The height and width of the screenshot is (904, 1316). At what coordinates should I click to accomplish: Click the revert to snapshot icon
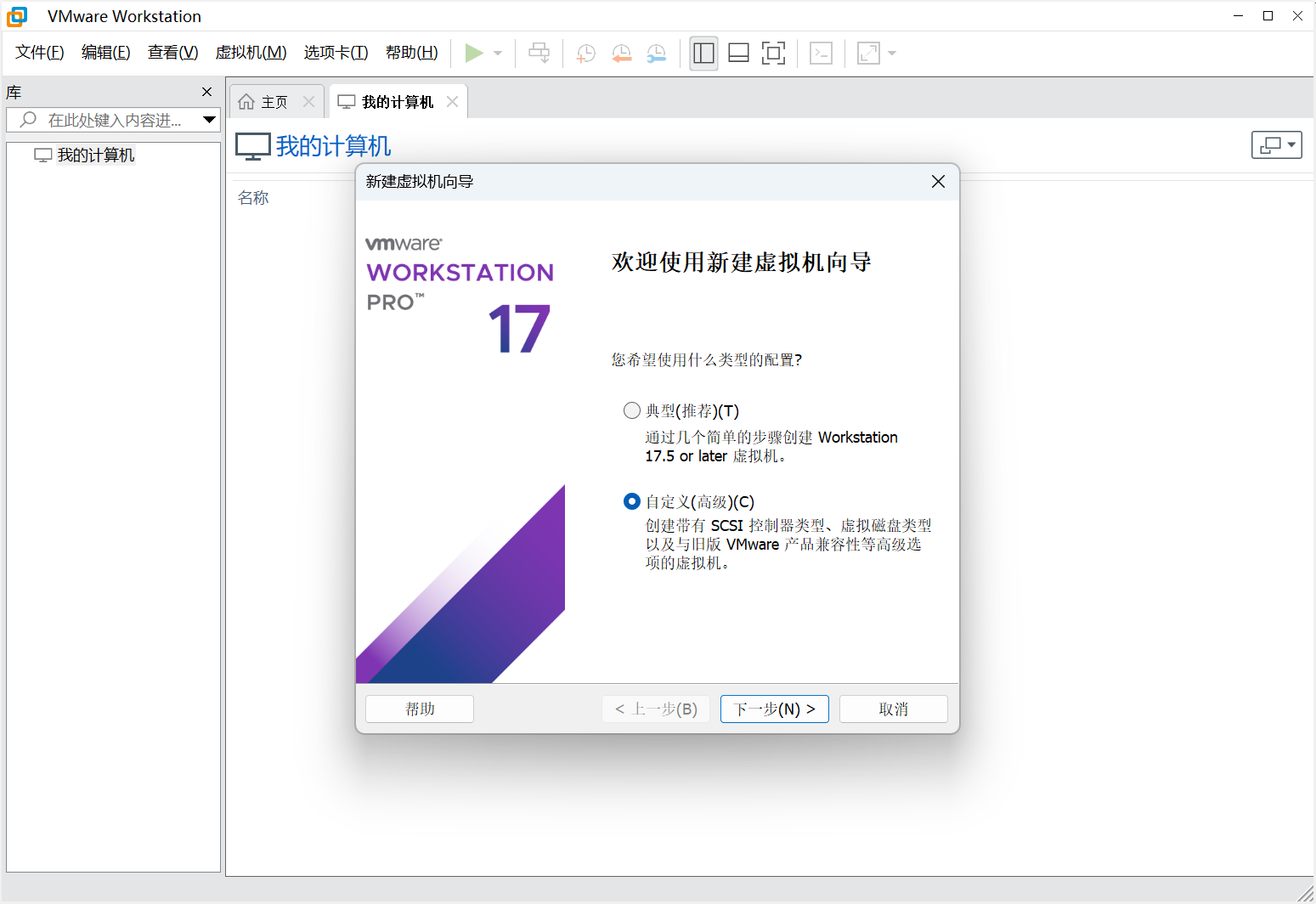point(621,54)
